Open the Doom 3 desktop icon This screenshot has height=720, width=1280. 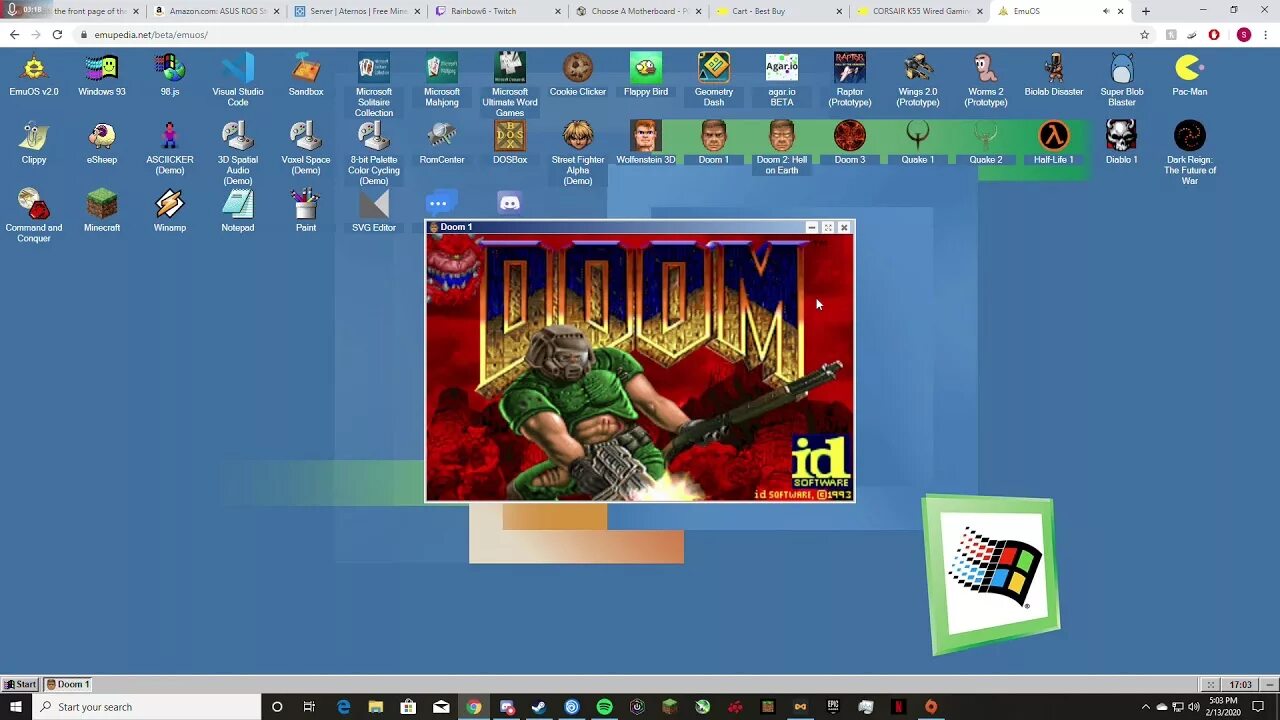(850, 143)
